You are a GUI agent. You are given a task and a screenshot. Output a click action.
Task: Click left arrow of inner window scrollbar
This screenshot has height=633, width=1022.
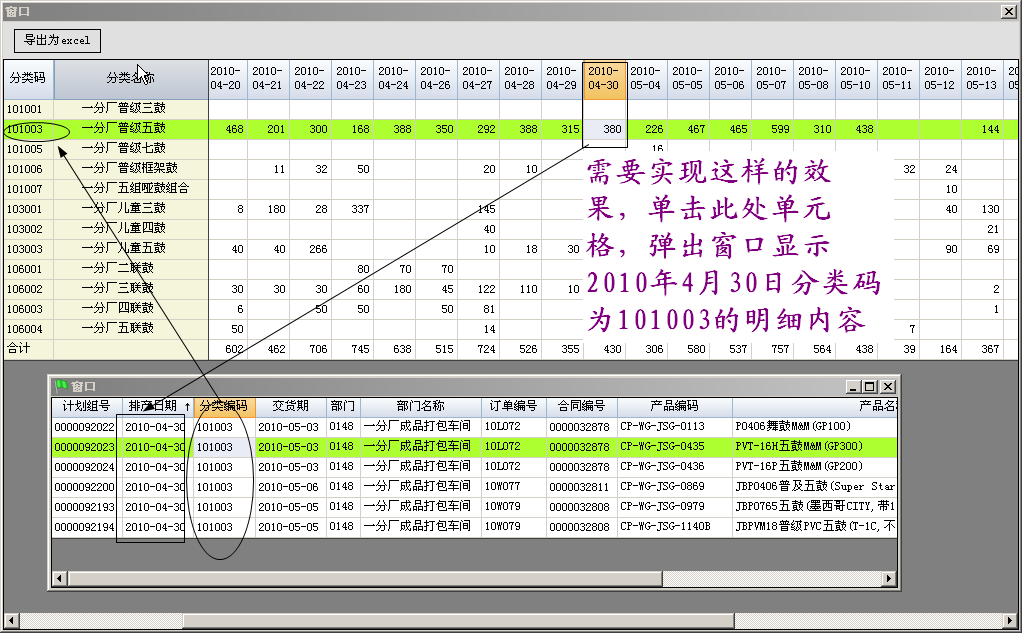click(59, 578)
